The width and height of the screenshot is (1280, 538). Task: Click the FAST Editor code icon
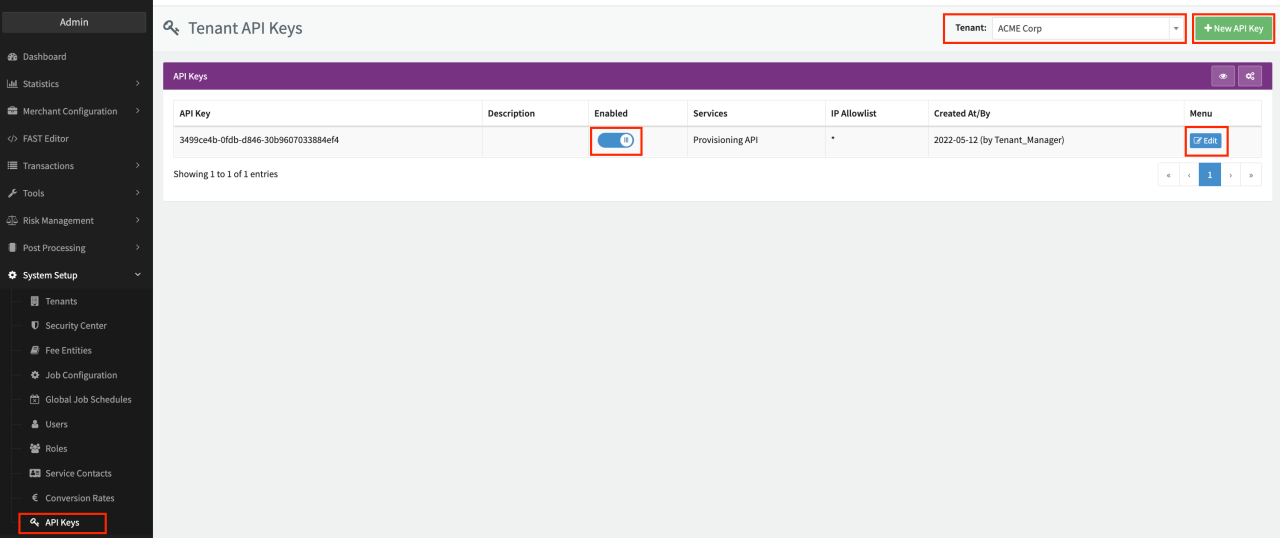click(13, 139)
